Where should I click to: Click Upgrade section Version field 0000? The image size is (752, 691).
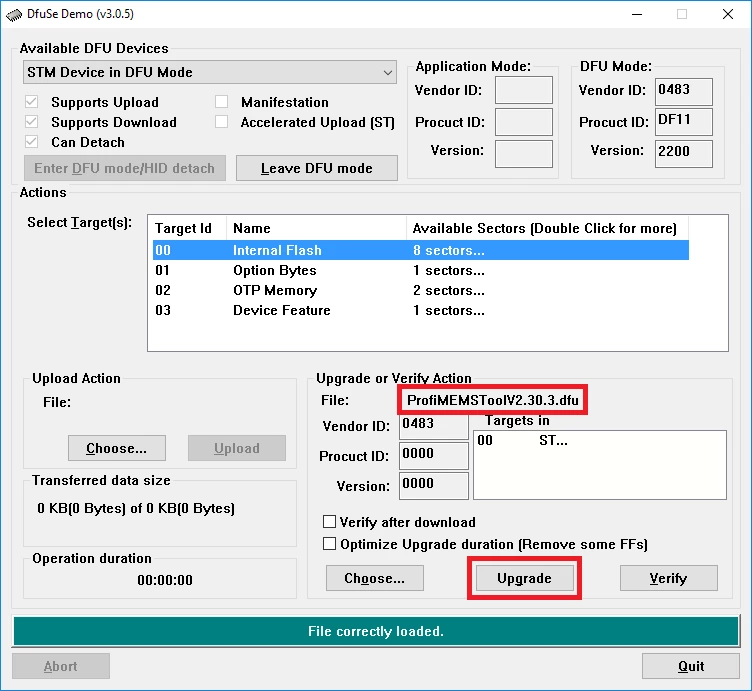[x=434, y=486]
